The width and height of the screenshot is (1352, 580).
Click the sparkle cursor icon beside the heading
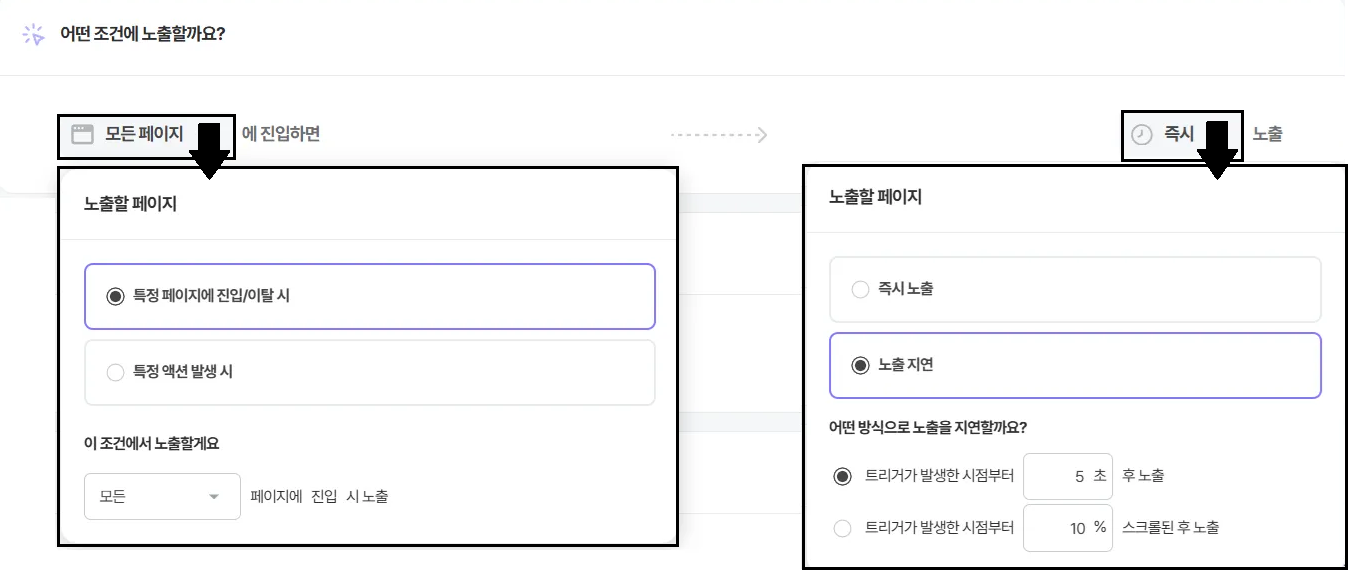tap(34, 34)
